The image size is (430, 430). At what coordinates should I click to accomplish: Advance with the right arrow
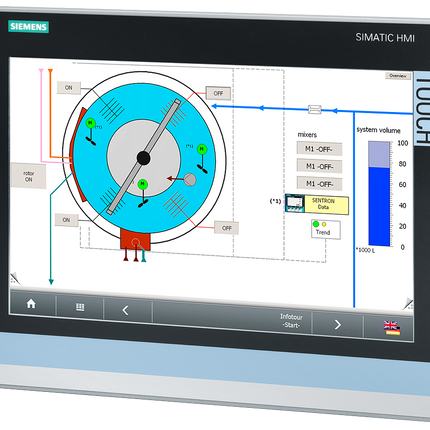337,324
